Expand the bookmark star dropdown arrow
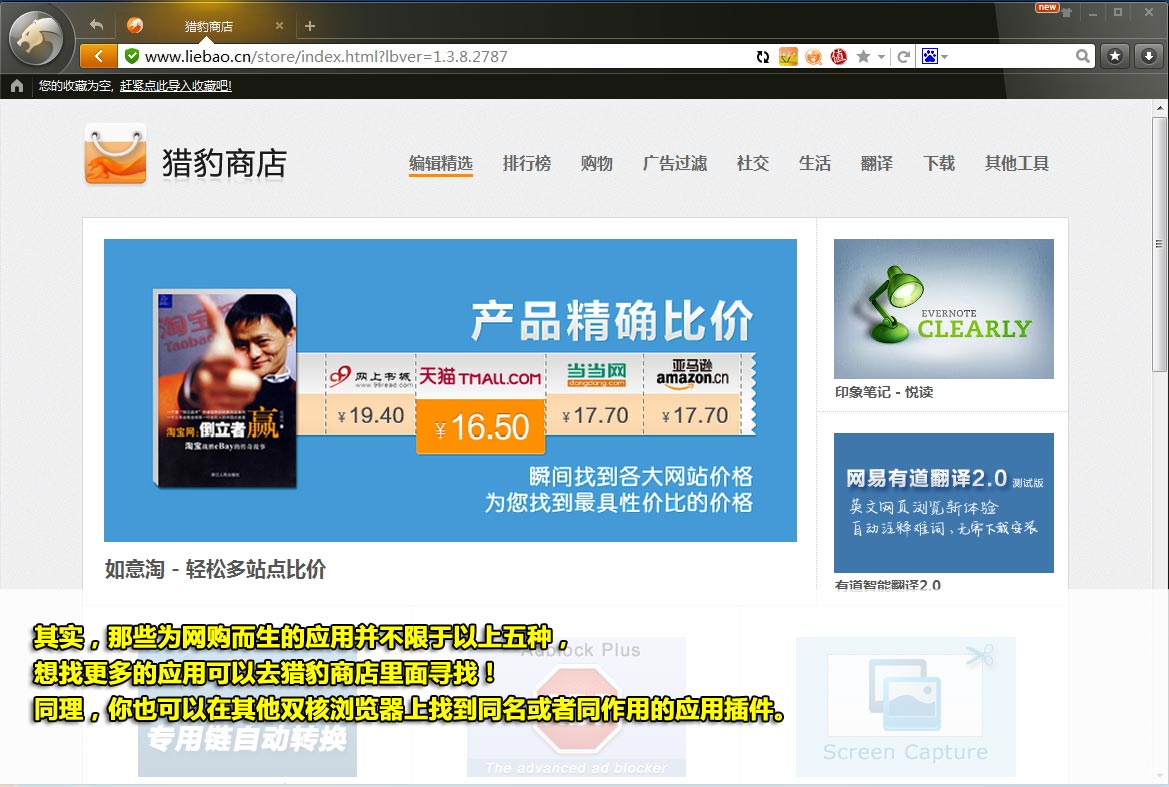The height and width of the screenshot is (787, 1169). click(880, 57)
